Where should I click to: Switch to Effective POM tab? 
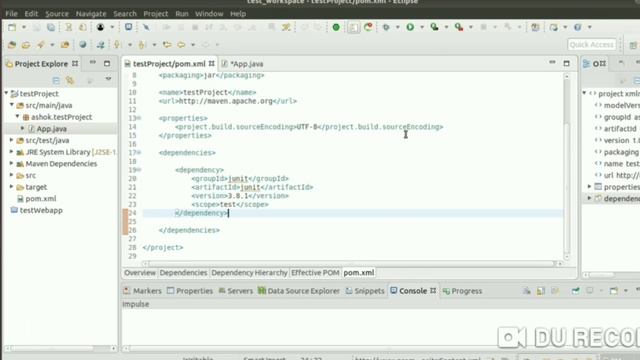tap(315, 273)
